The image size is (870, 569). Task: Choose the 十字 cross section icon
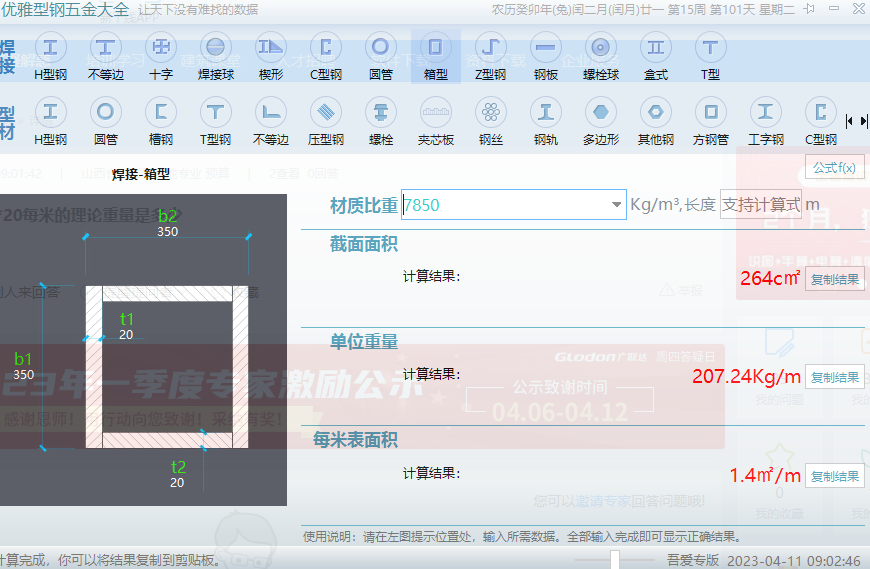click(x=161, y=57)
